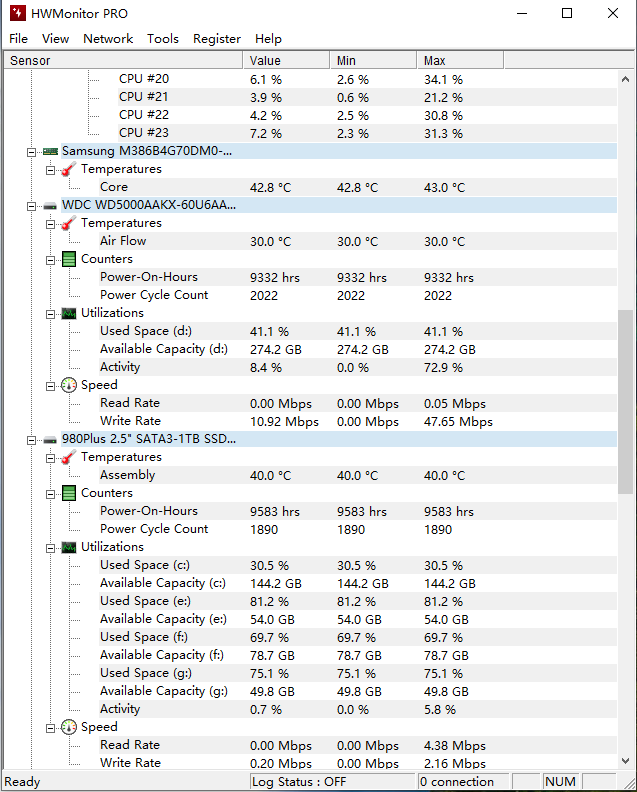The height and width of the screenshot is (792, 637).
Task: Collapse the 980Plus SSD Counters section
Action: click(x=51, y=493)
